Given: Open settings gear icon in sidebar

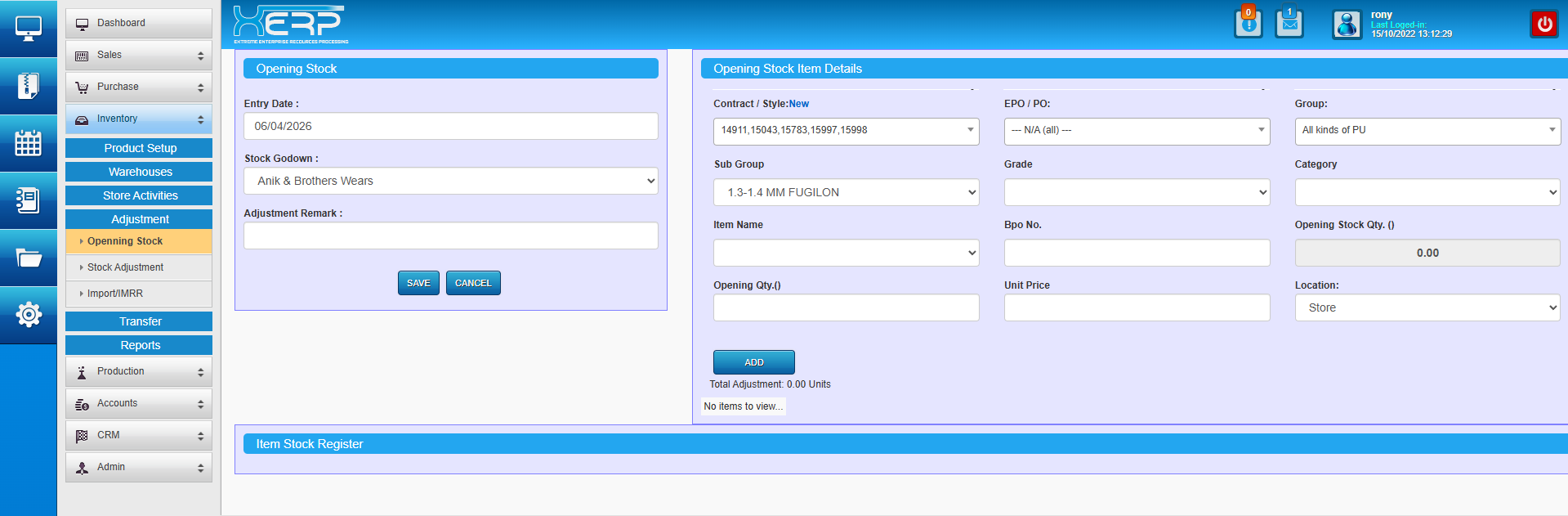Looking at the screenshot, I should 28,315.
